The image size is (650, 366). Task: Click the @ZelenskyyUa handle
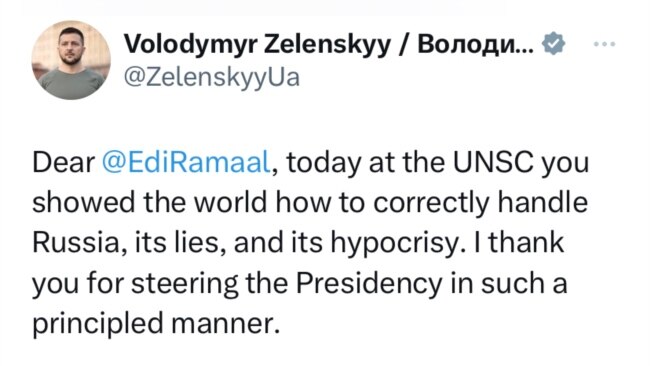coord(211,78)
